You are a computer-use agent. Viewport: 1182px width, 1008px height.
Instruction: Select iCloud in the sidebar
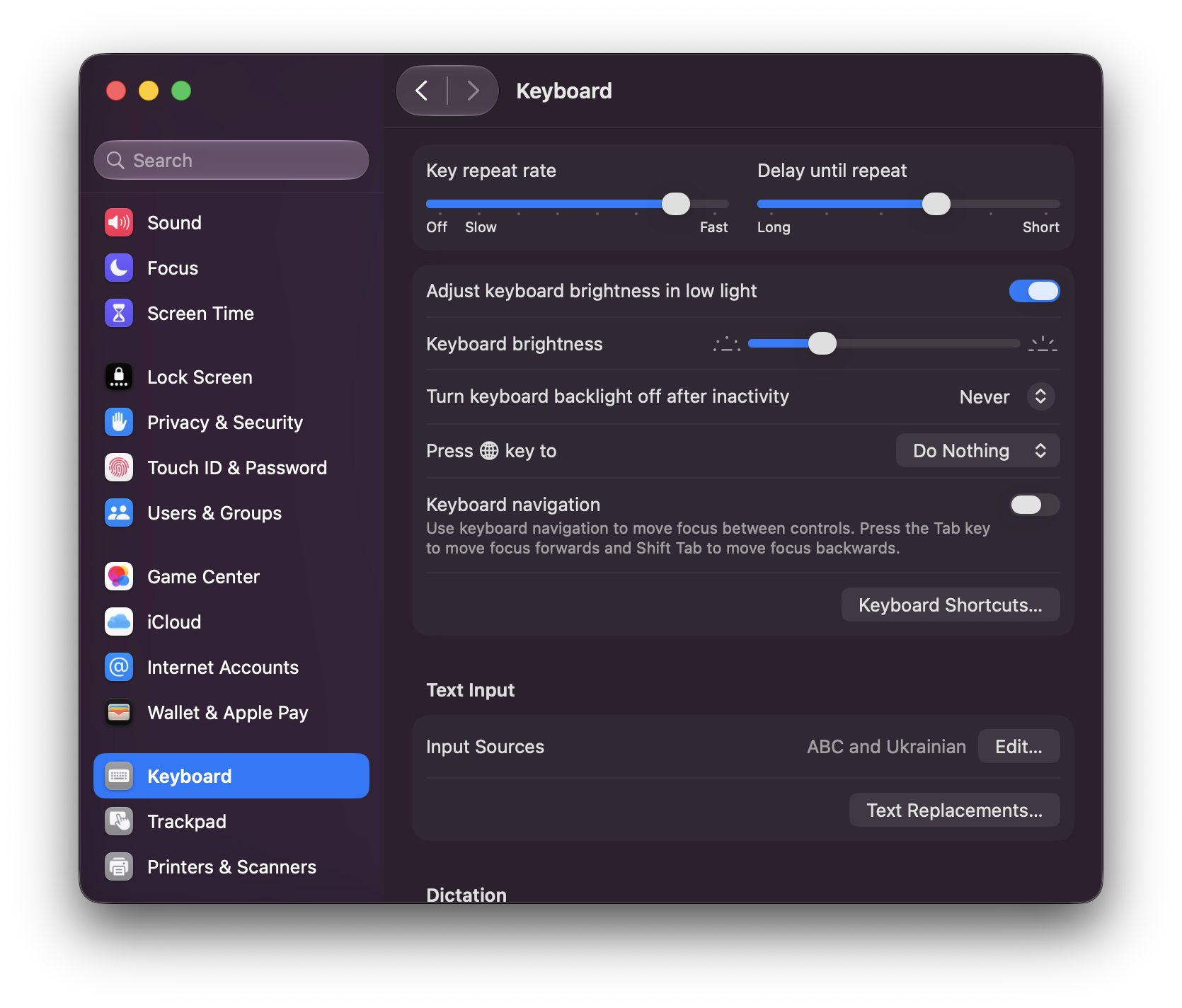pos(231,622)
